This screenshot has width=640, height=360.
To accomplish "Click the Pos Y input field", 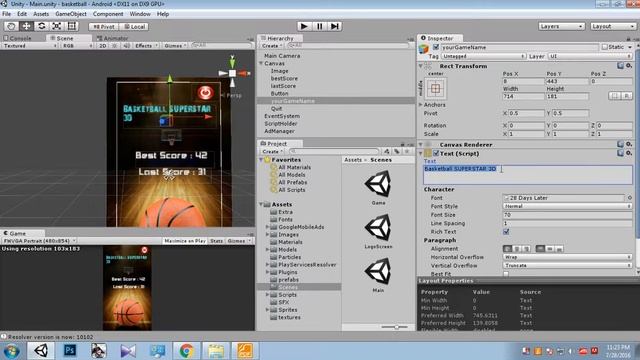I will 567,81.
